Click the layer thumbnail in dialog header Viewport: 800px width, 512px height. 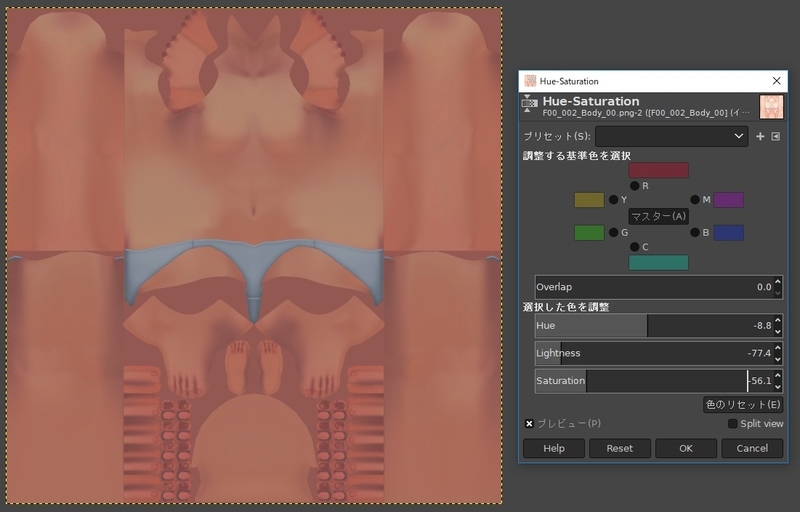pos(771,107)
